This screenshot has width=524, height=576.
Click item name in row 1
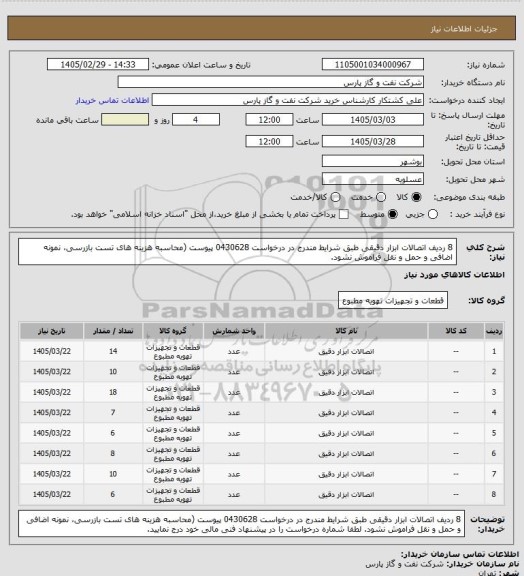(346, 352)
